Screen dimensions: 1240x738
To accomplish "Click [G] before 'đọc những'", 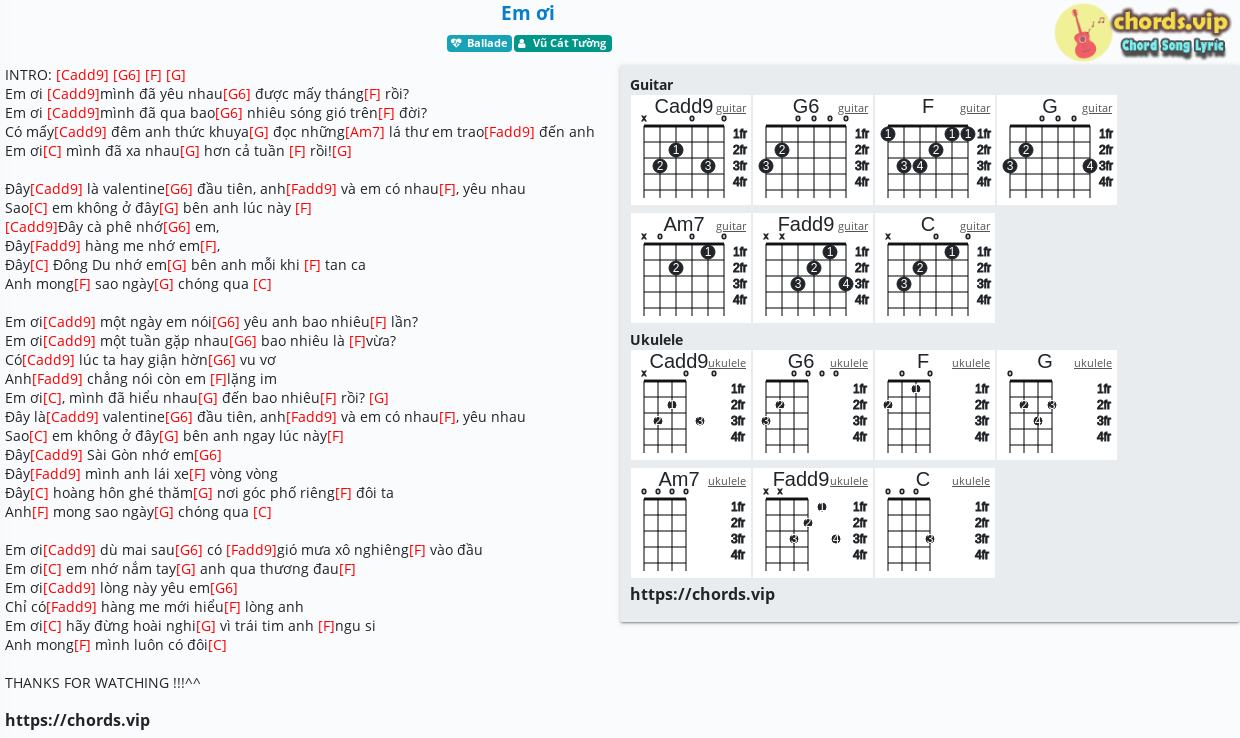I will (259, 132).
